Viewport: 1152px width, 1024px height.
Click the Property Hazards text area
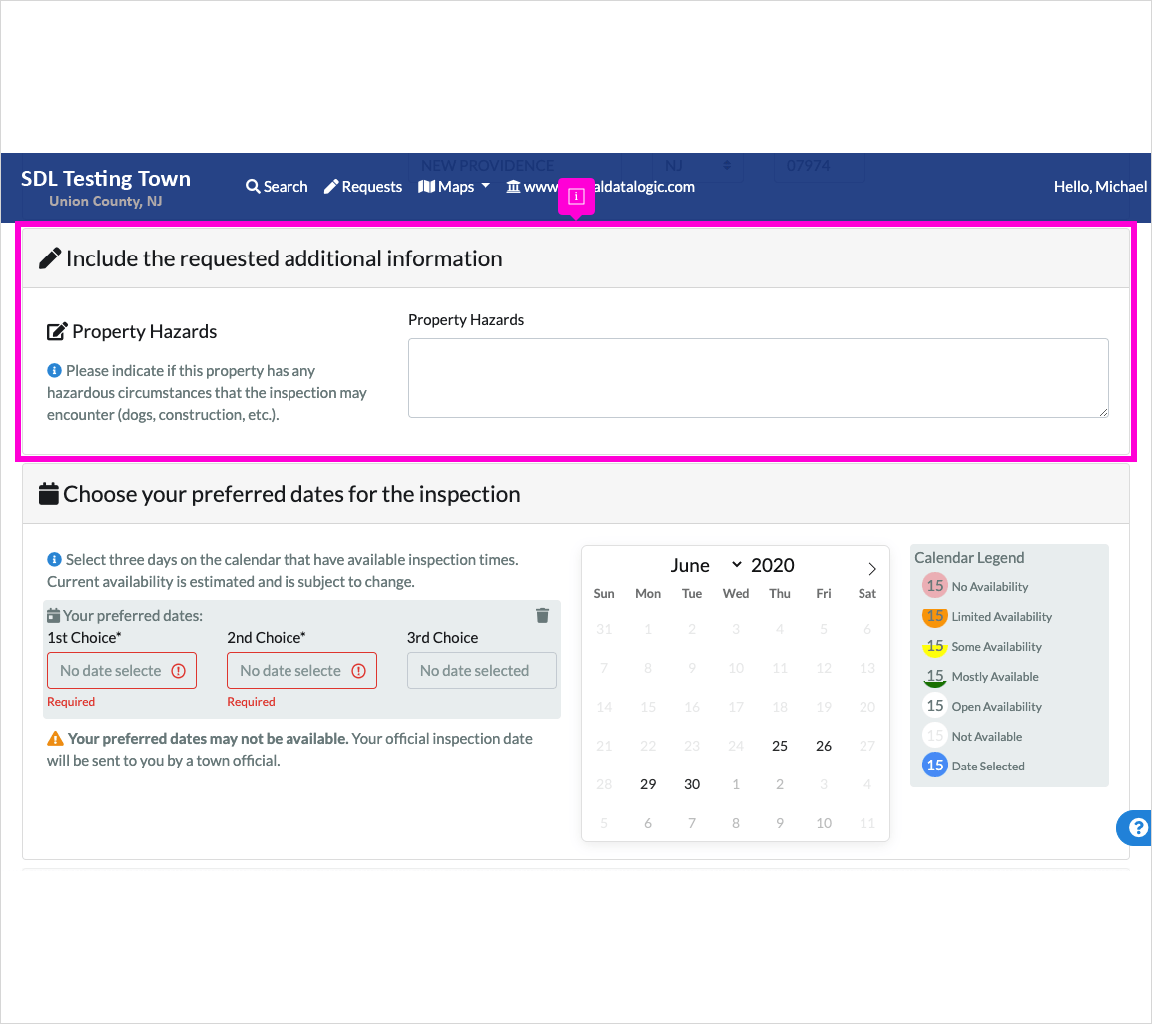(758, 378)
